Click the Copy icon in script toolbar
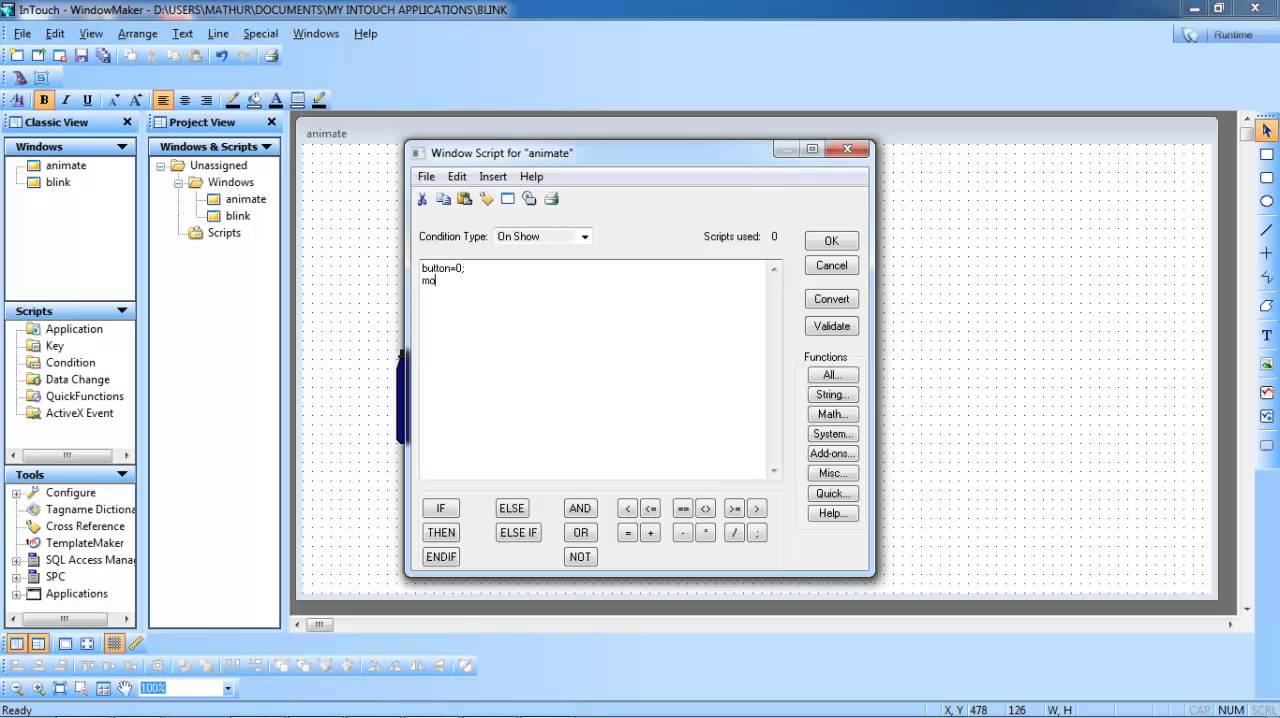This screenshot has width=1280, height=718. point(443,199)
